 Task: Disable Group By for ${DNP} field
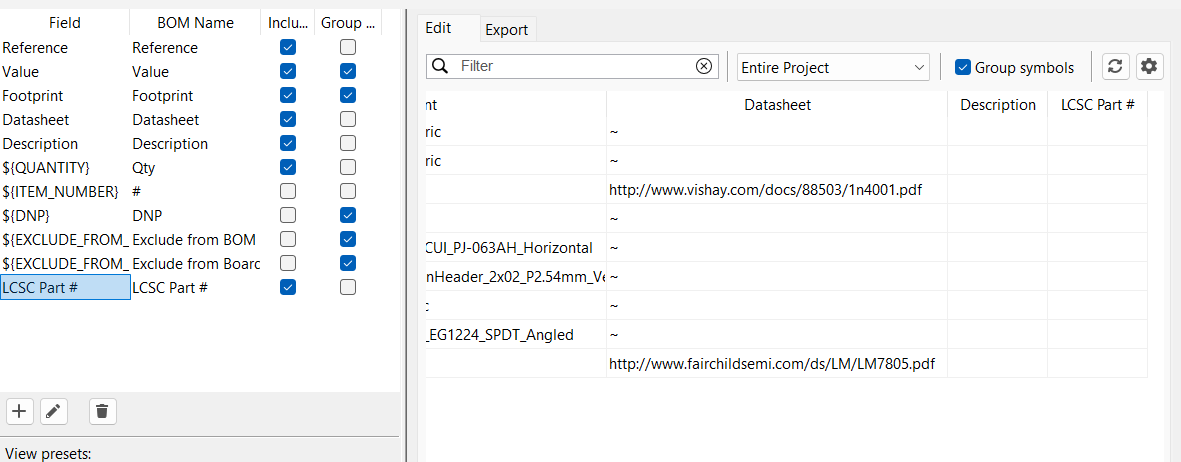[x=347, y=215]
